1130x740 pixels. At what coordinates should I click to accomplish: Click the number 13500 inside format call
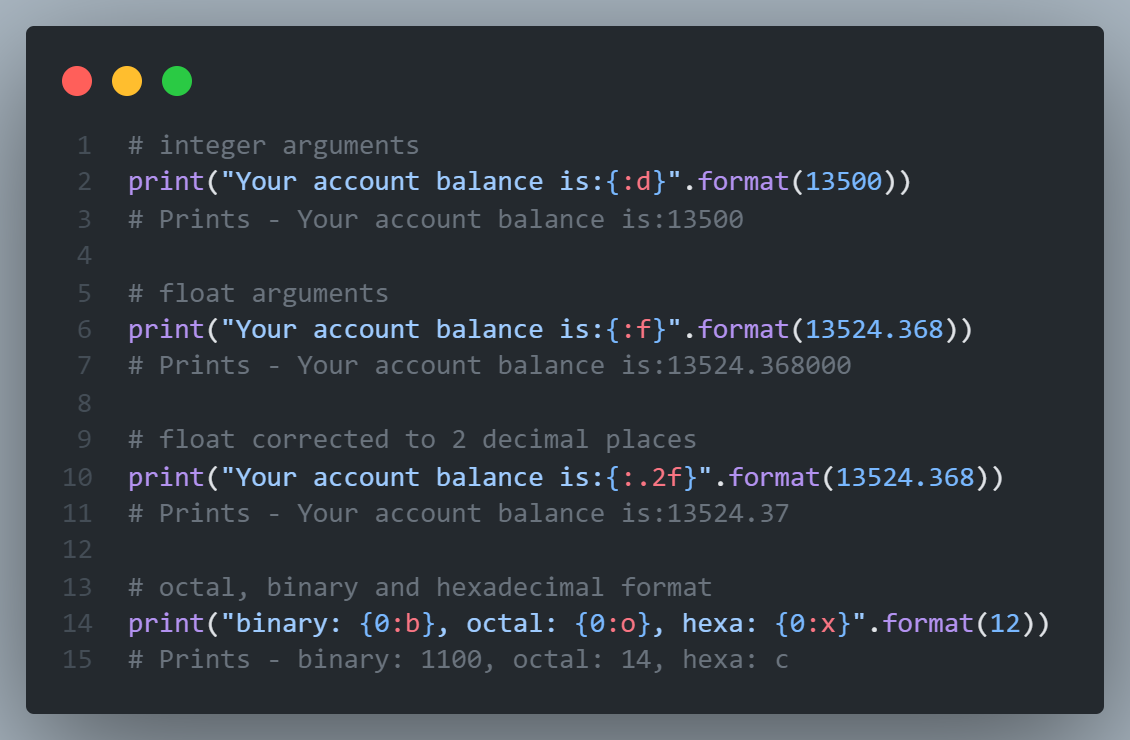click(843, 182)
